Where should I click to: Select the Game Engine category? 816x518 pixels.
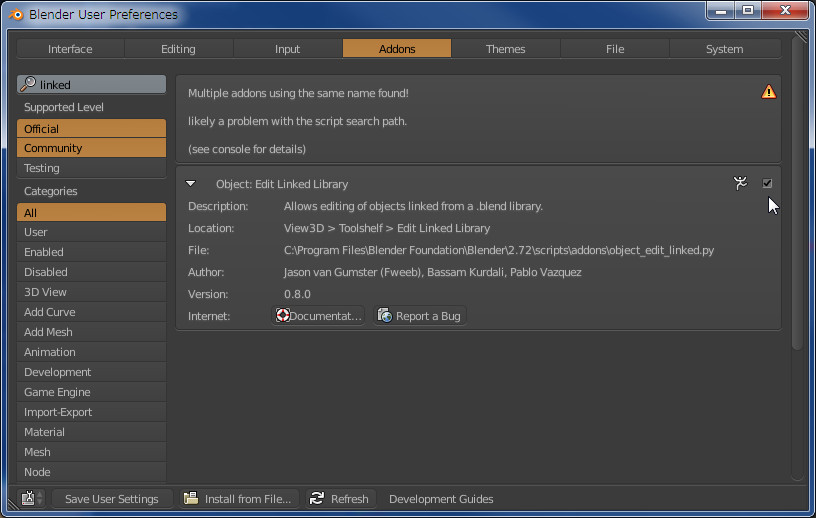tap(92, 392)
